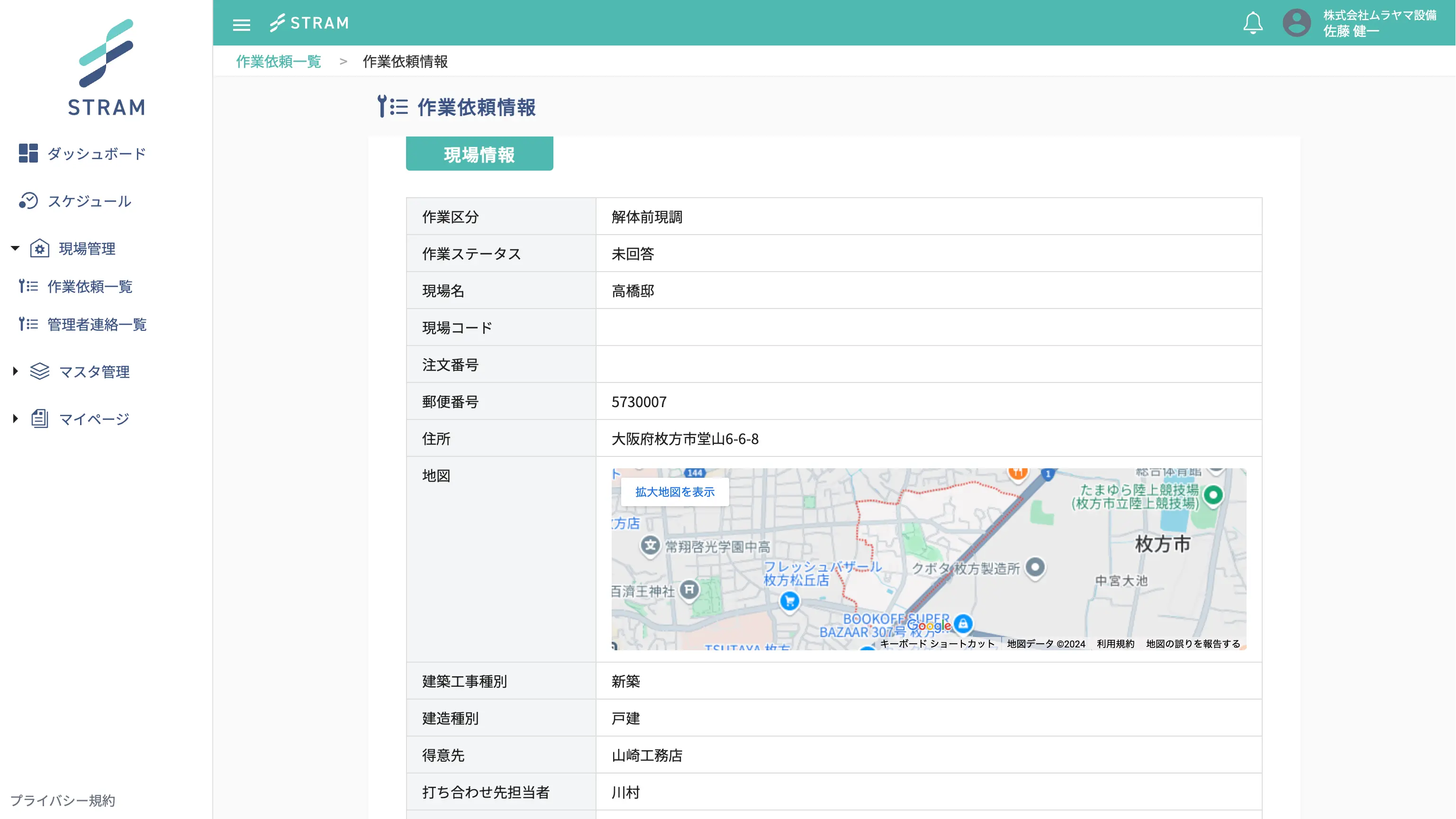
Task: Click 地図の誤りを報告する on map
Action: pos(1193,644)
